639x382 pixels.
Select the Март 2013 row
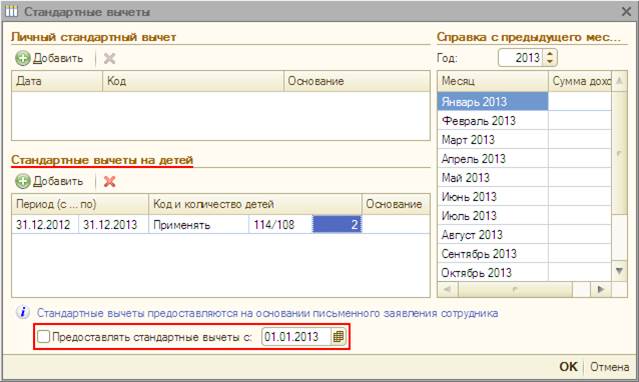[x=524, y=139]
